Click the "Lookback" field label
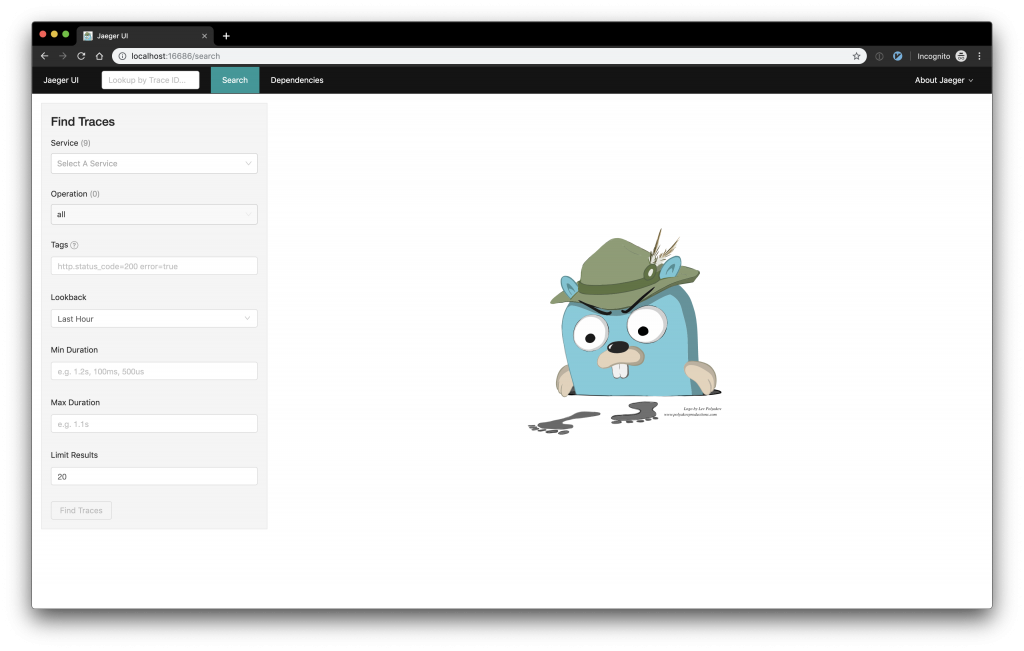This screenshot has width=1024, height=651. tap(69, 297)
